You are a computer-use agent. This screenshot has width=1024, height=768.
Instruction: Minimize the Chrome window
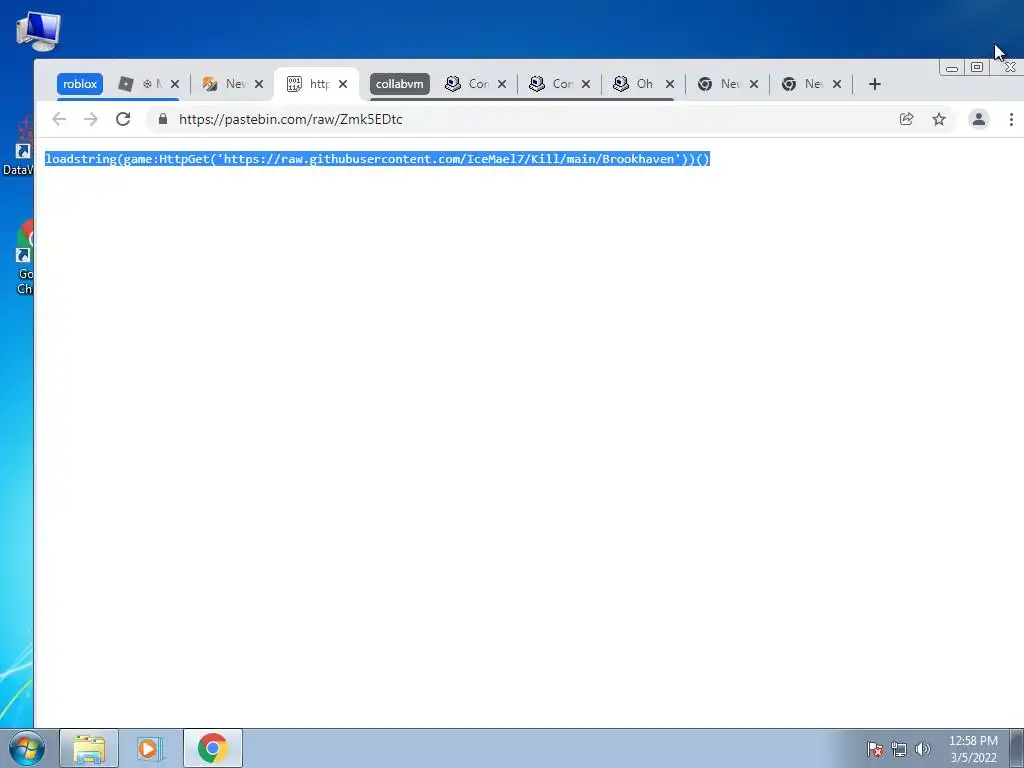(952, 67)
